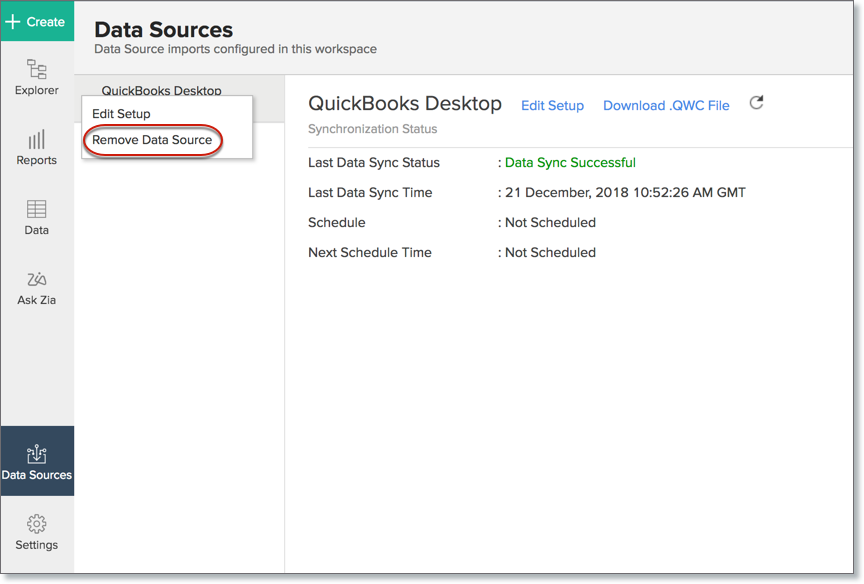Click the Edit Setup link
This screenshot has width=864, height=584.
click(x=553, y=106)
